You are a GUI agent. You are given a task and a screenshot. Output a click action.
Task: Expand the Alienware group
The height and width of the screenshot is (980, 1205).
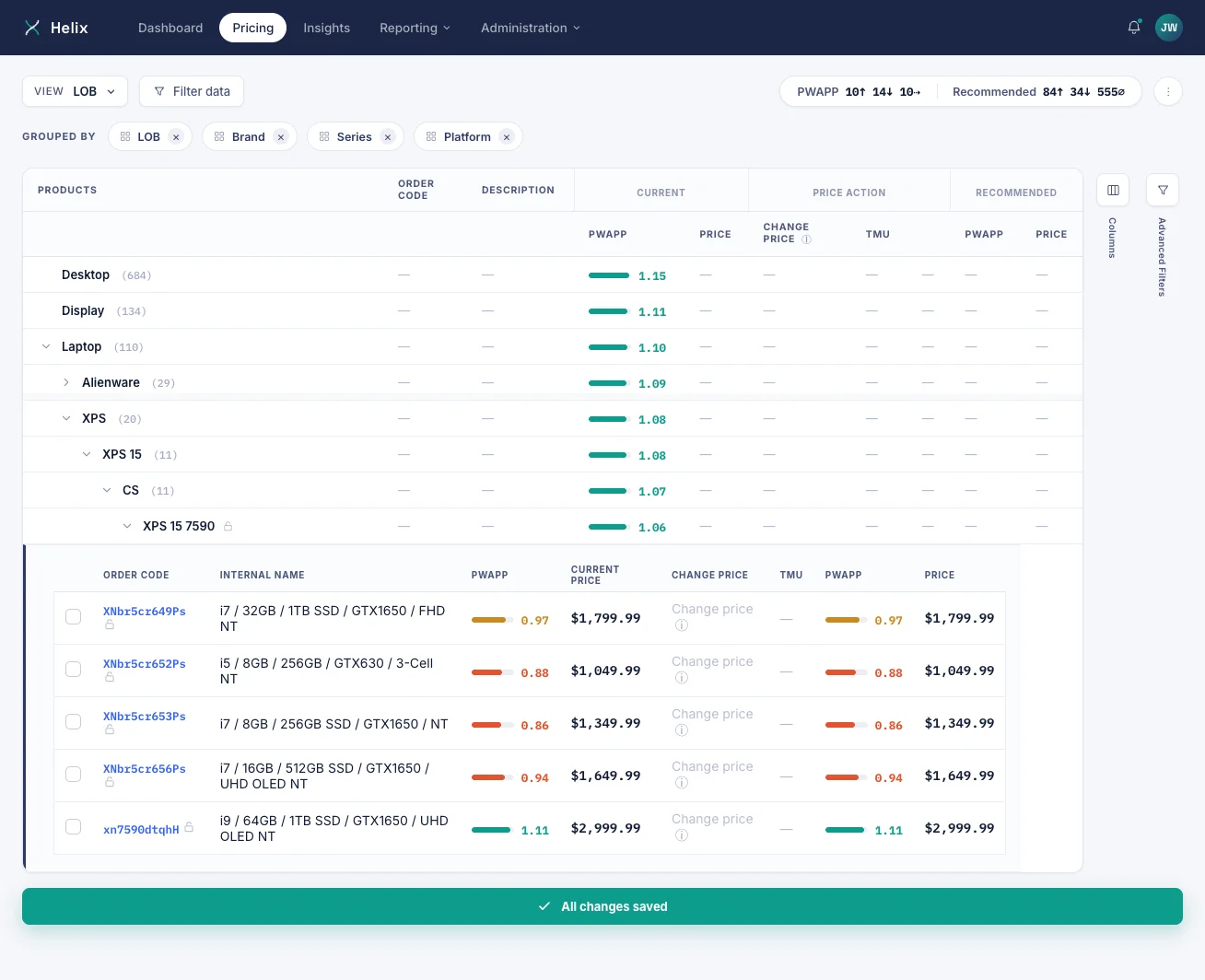pyautogui.click(x=66, y=382)
